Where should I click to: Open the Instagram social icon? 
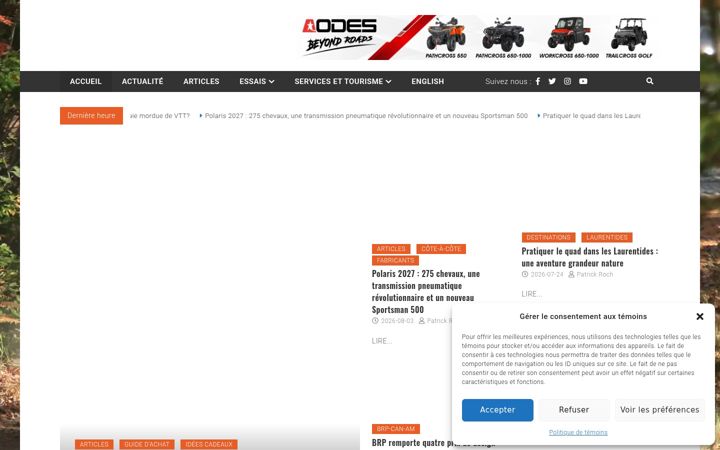(568, 81)
